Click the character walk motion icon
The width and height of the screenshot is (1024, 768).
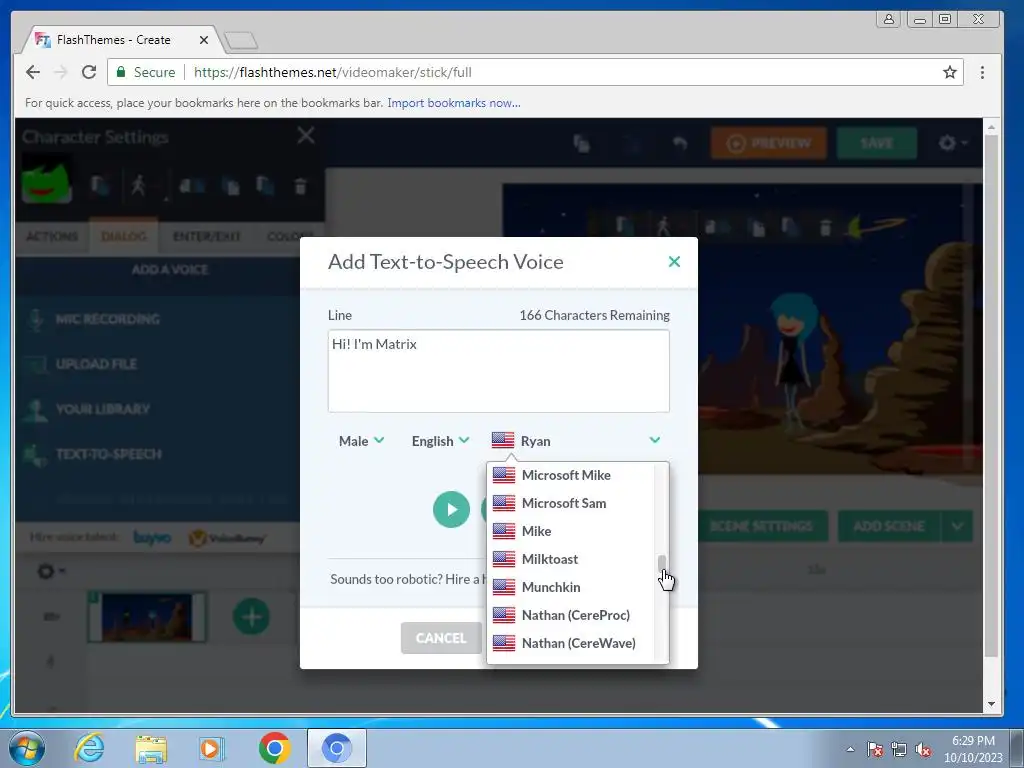pos(138,185)
